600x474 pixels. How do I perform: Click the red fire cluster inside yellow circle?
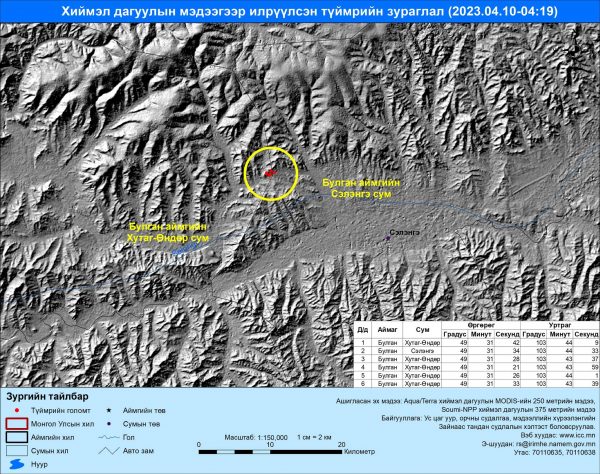269,172
